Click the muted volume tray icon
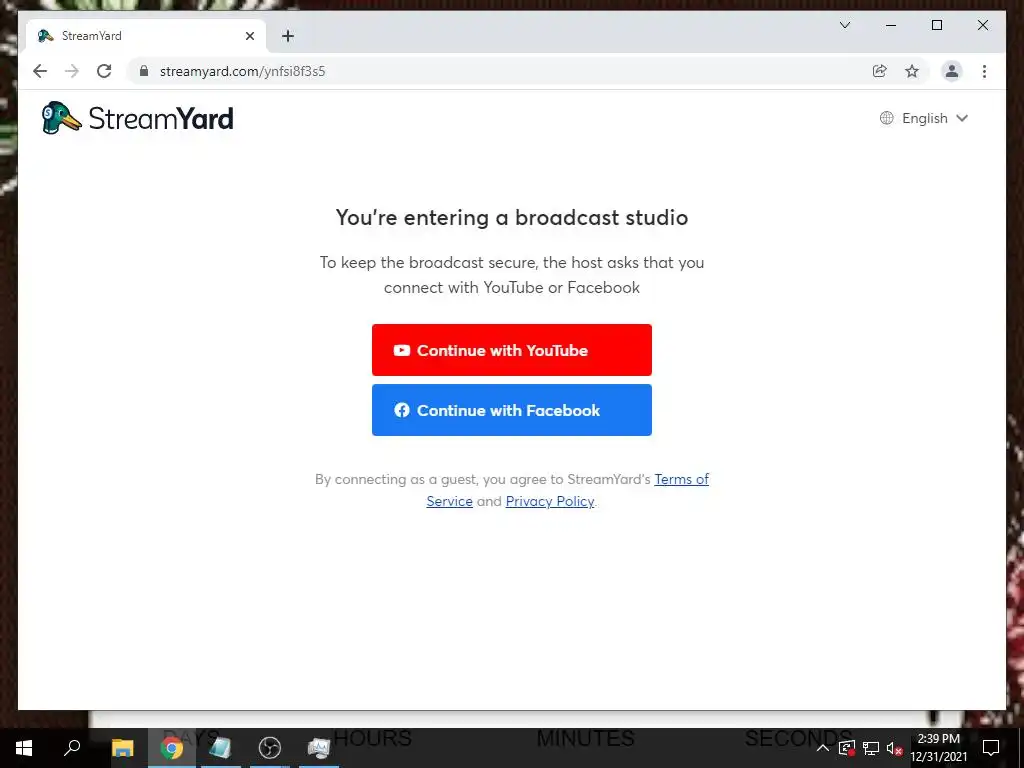Screen dimensions: 1024x768 point(894,748)
